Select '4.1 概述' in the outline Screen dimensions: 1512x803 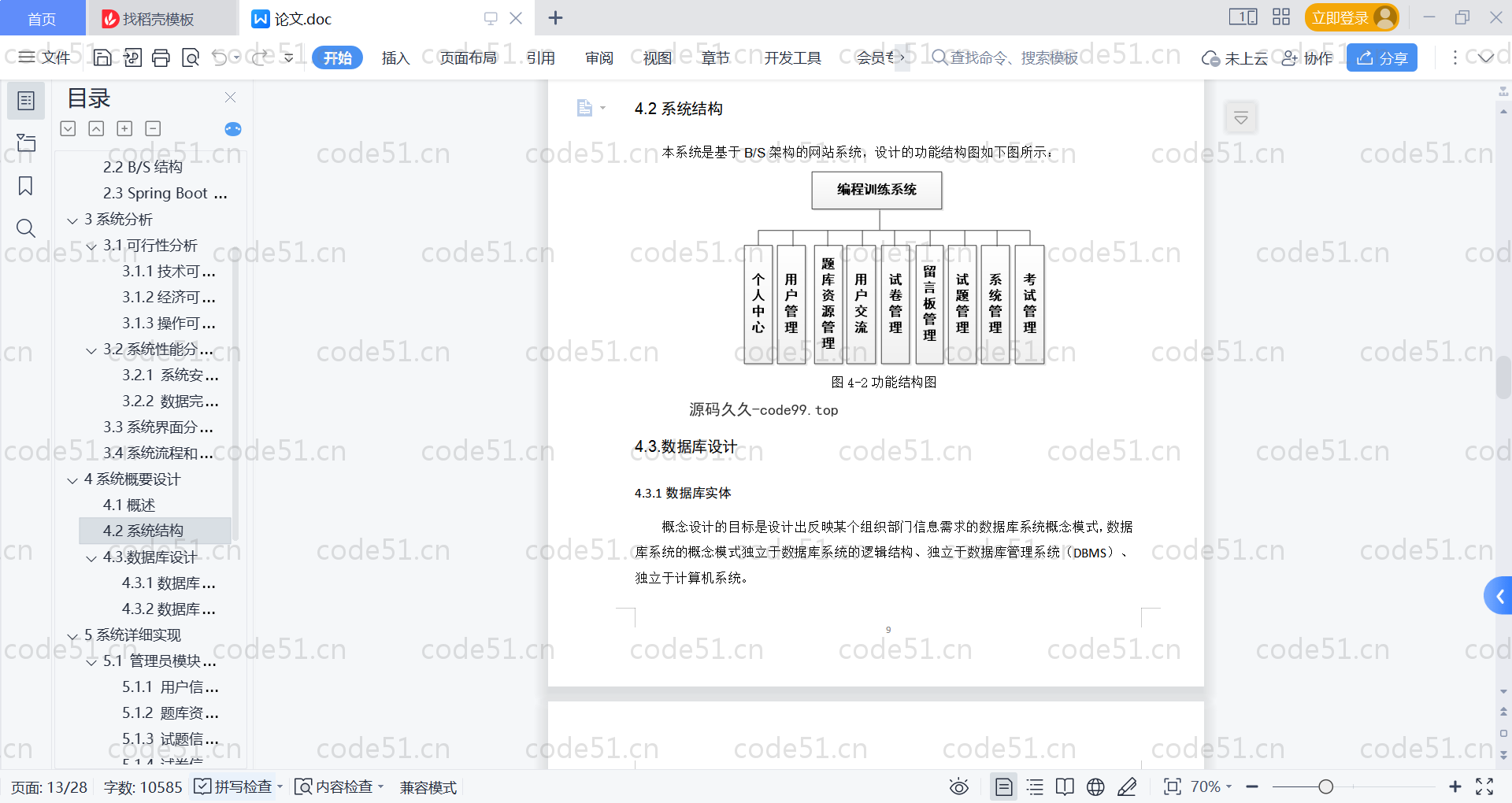pyautogui.click(x=129, y=505)
